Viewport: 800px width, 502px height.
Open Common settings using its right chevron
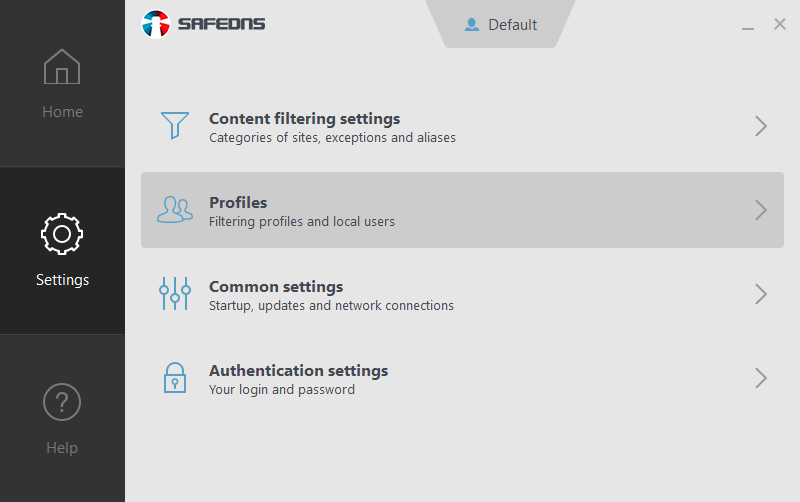pos(761,294)
